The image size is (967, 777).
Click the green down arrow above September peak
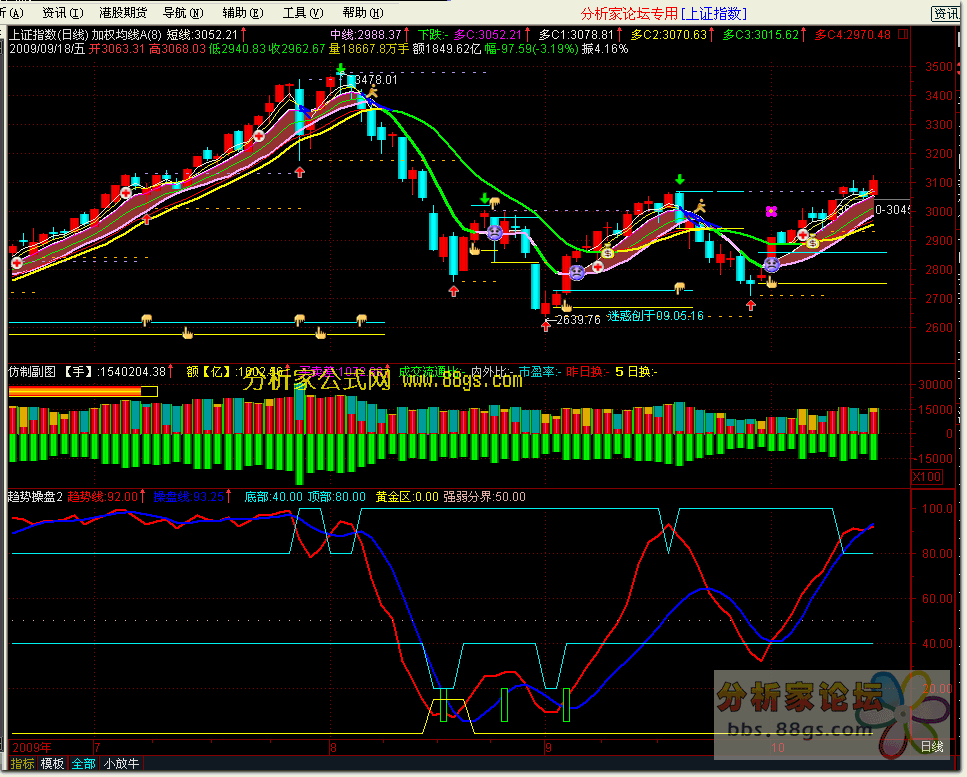coord(680,180)
